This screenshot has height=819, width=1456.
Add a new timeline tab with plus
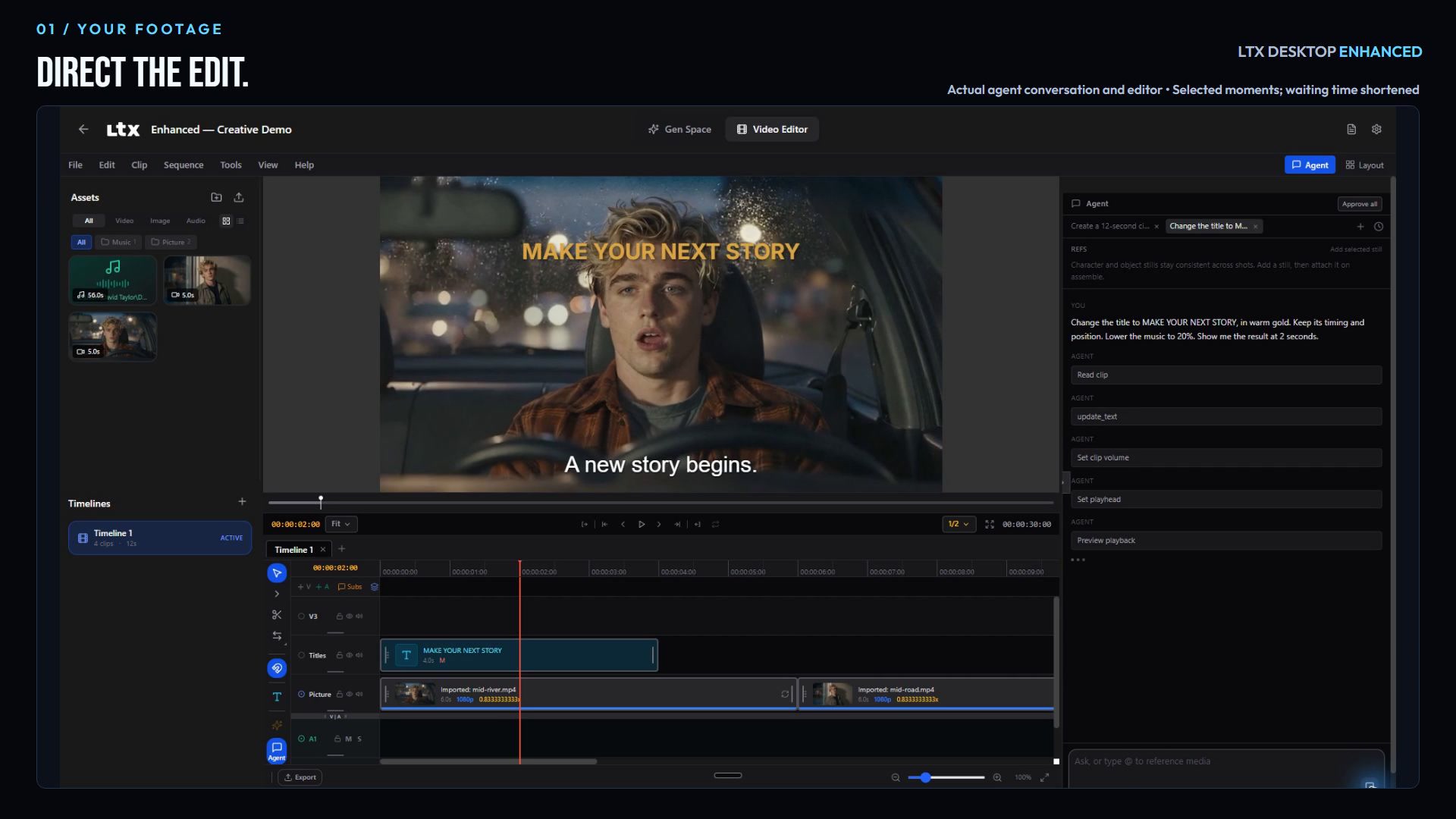341,549
